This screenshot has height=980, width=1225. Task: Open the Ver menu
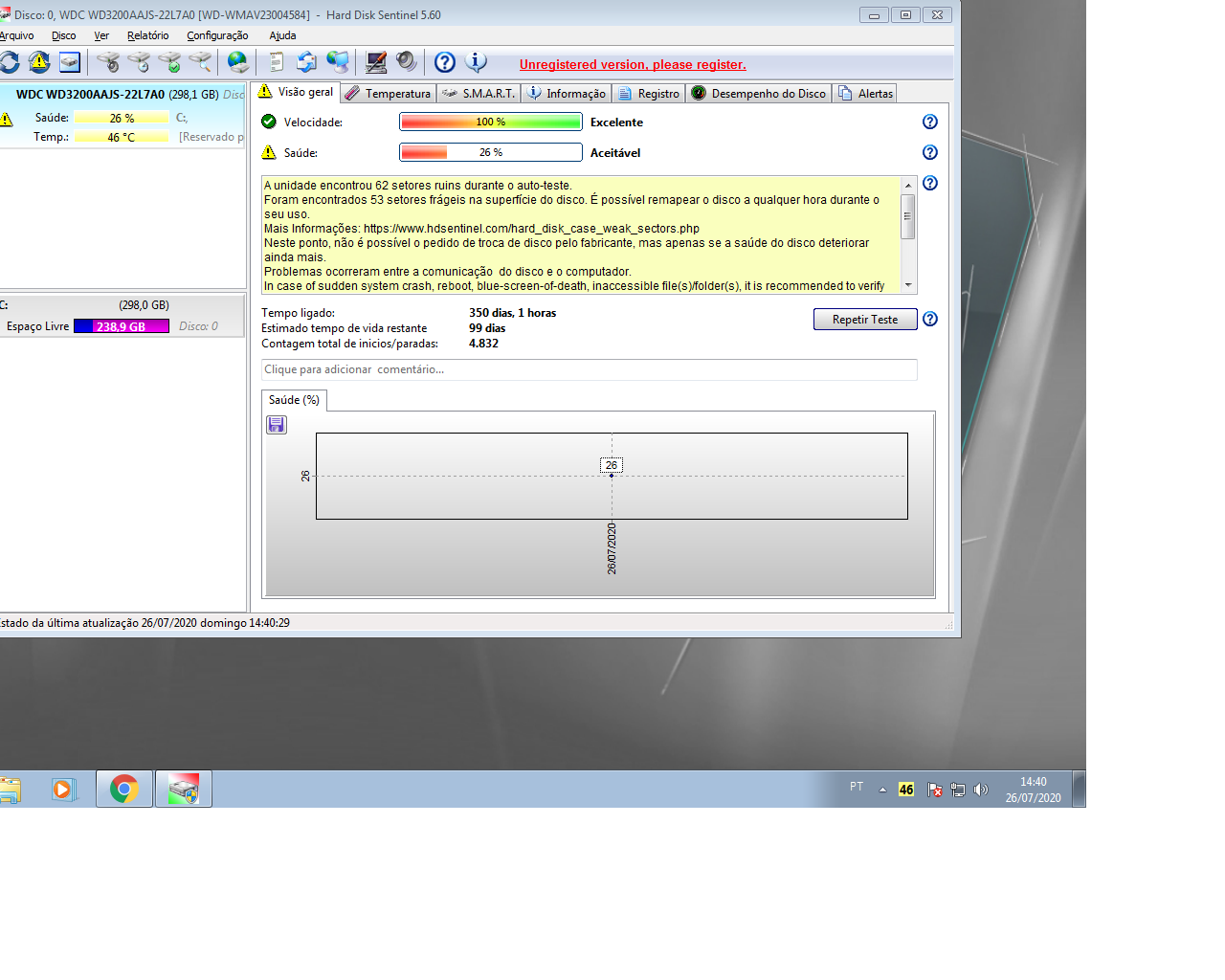tap(101, 35)
